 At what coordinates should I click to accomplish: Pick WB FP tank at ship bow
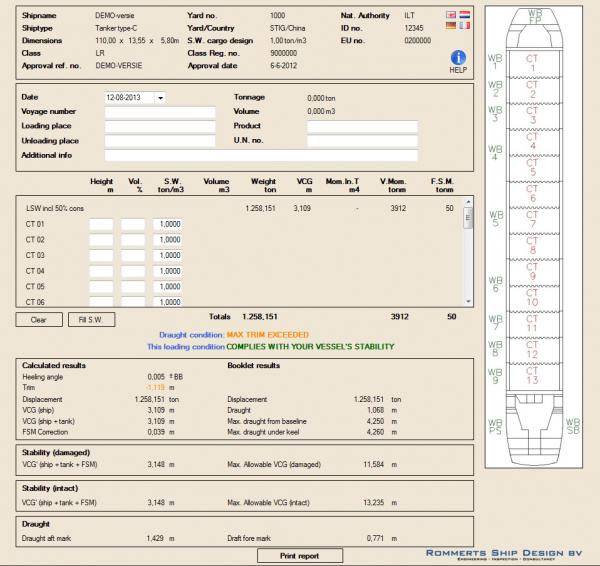(533, 19)
